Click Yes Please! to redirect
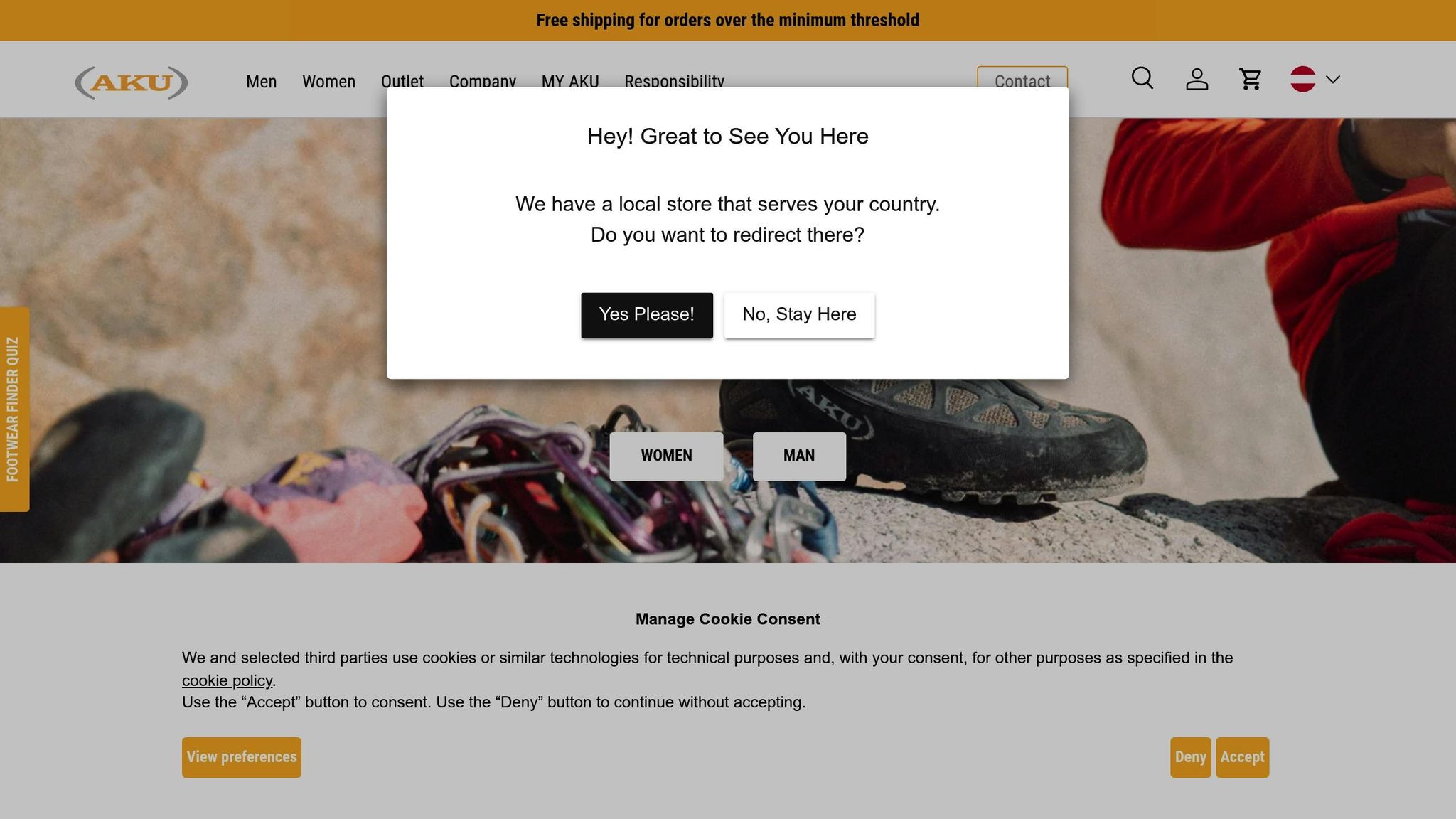Screen dimensions: 1456x819 point(647,315)
